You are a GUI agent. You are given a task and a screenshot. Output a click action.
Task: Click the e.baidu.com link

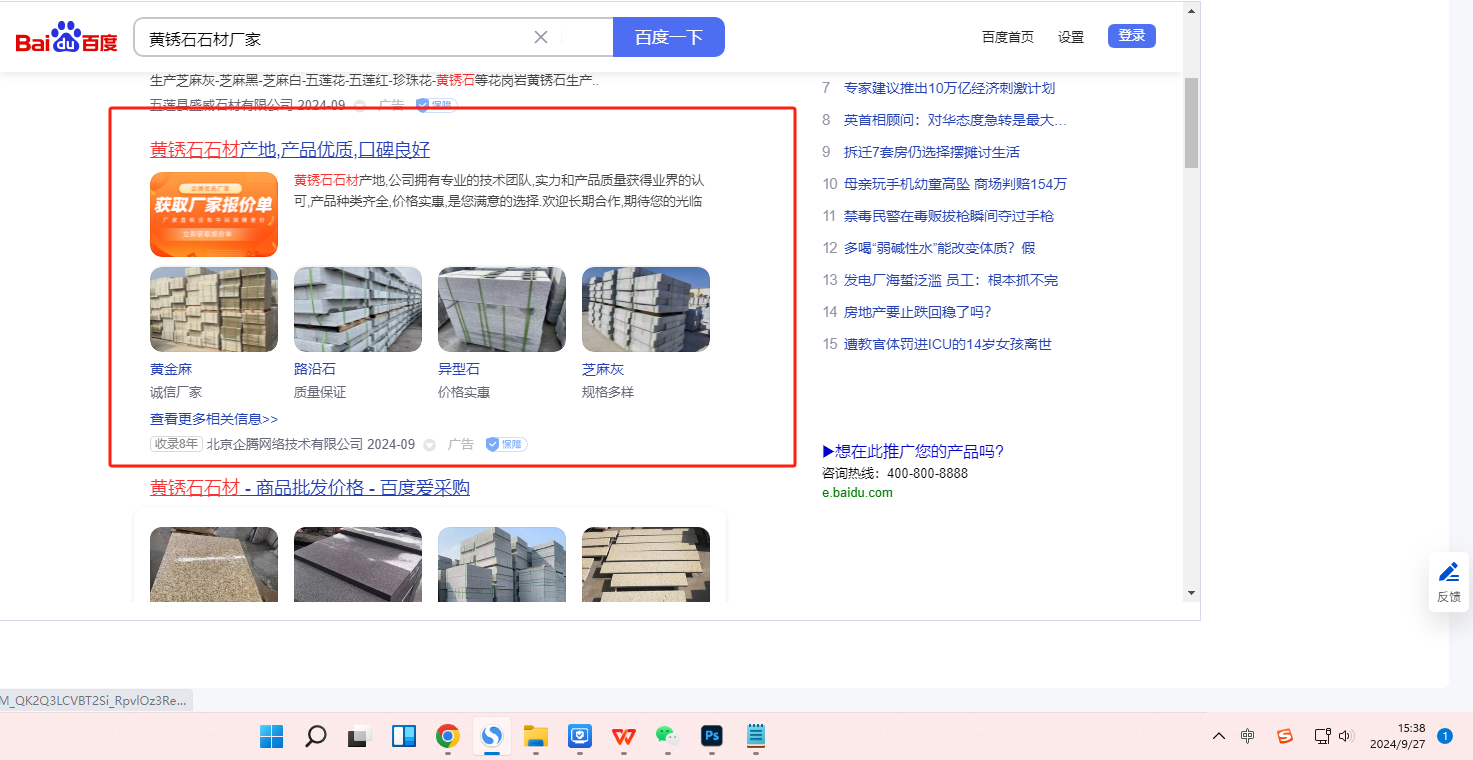(x=857, y=492)
